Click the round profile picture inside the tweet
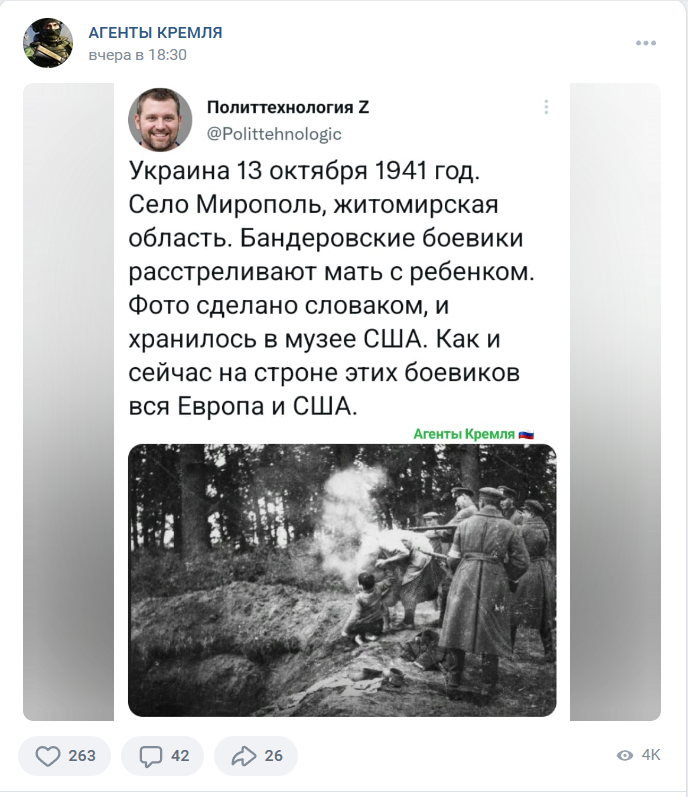The height and width of the screenshot is (797, 688). pyautogui.click(x=160, y=120)
